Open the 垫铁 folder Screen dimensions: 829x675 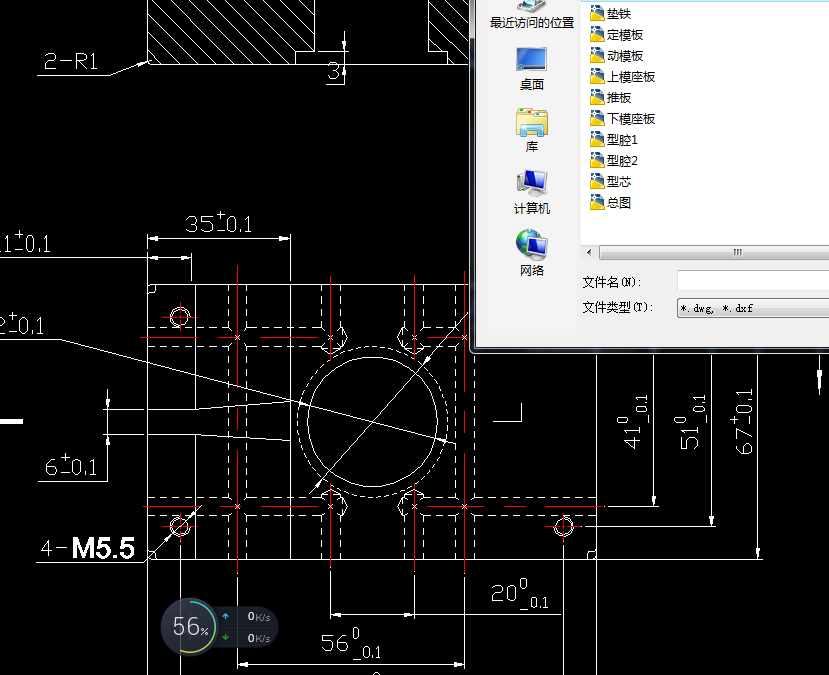611,13
